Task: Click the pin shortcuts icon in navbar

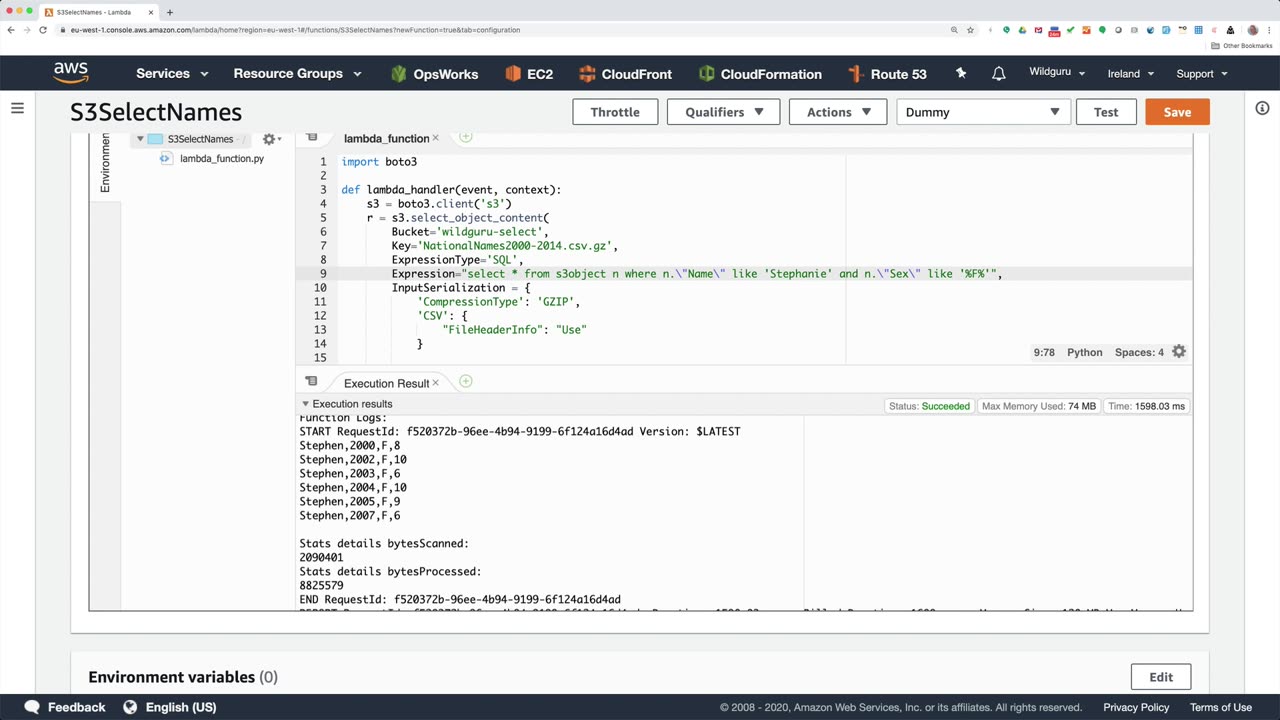Action: click(x=961, y=74)
